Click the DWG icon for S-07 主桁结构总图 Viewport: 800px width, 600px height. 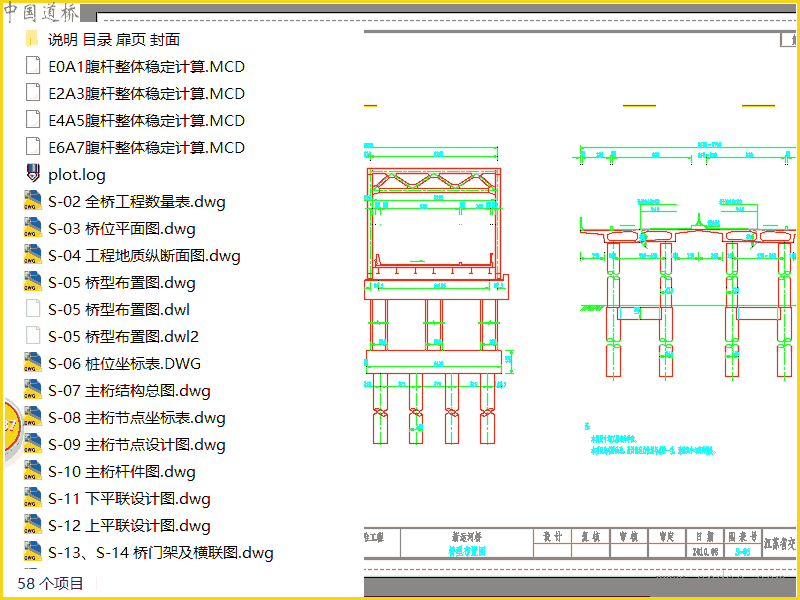[32, 390]
